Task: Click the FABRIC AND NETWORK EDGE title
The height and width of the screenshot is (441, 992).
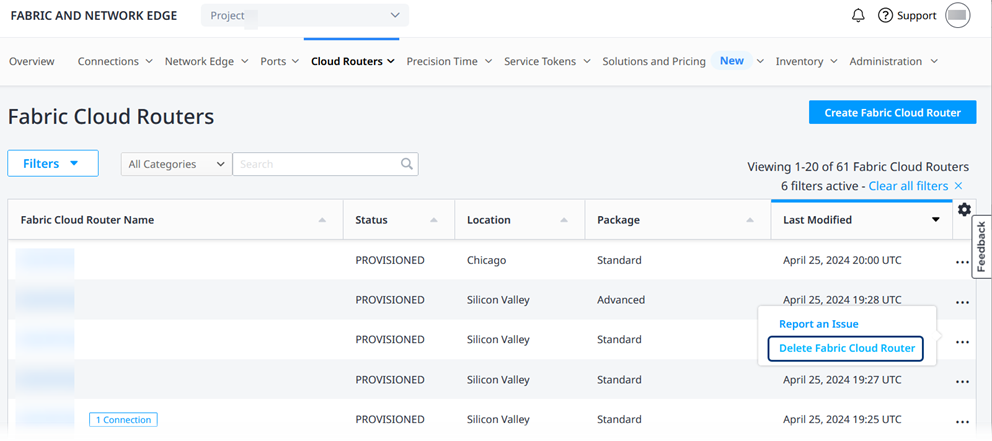Action: [94, 16]
